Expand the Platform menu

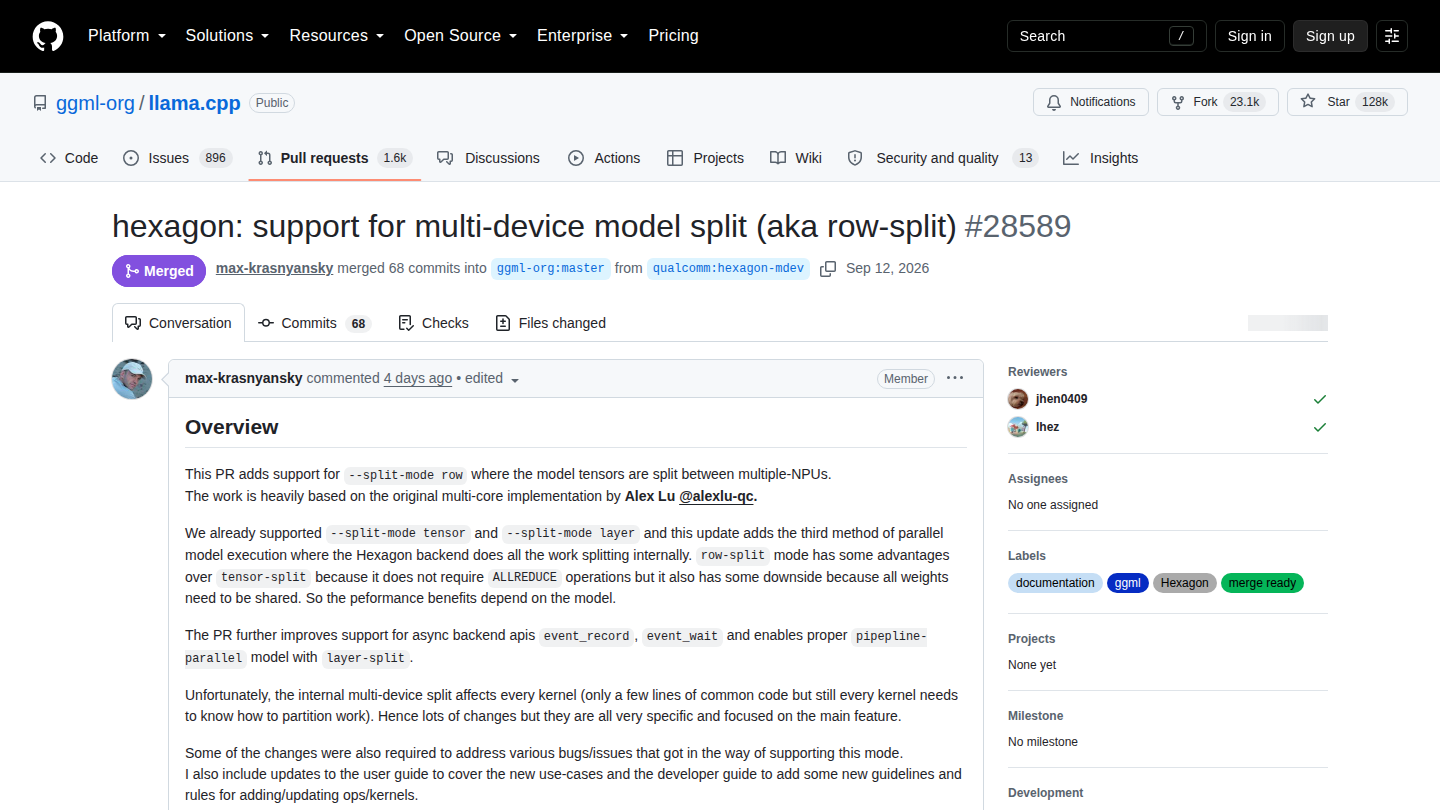coord(128,36)
